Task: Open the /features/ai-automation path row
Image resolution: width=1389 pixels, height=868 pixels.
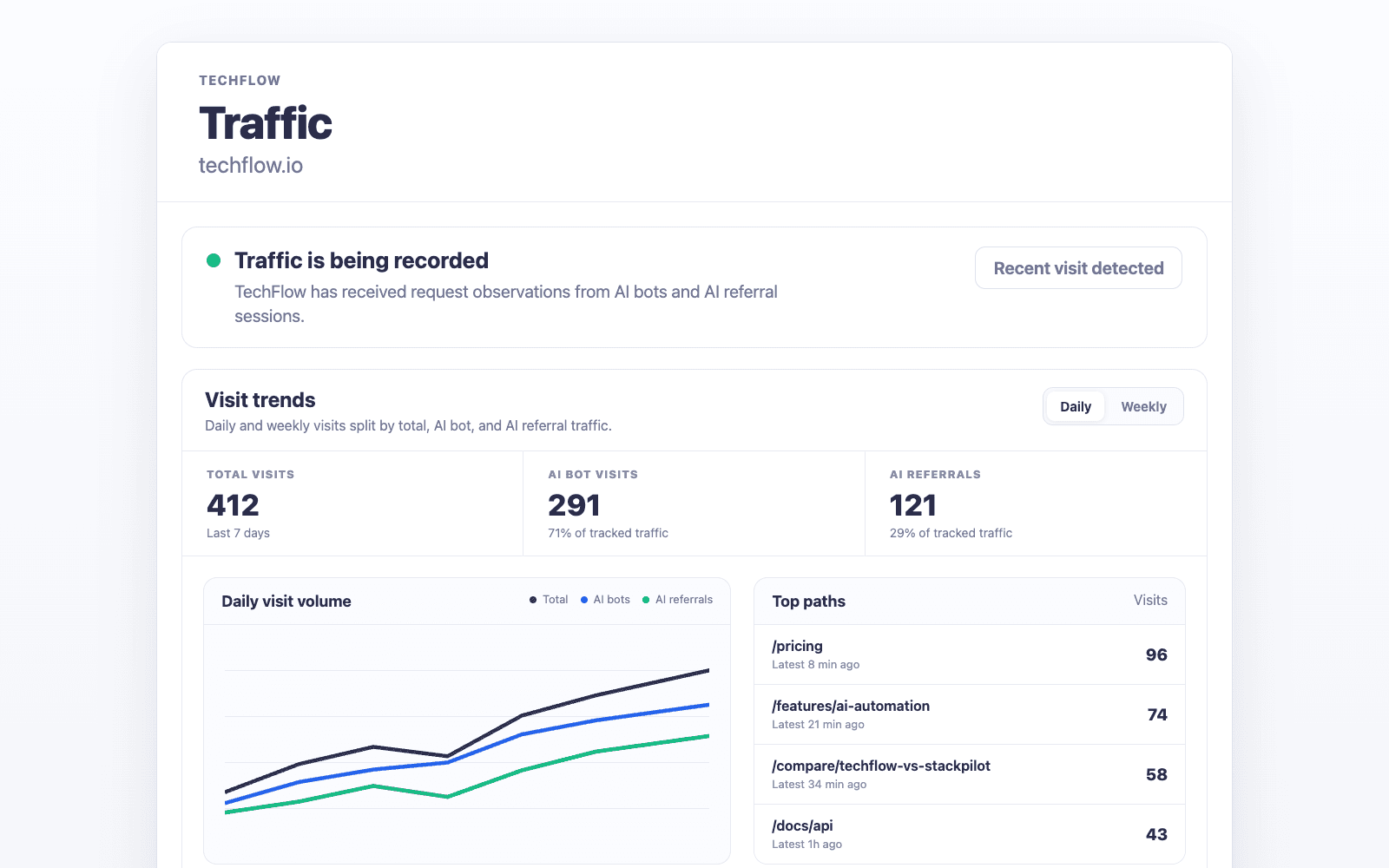Action: pos(970,714)
